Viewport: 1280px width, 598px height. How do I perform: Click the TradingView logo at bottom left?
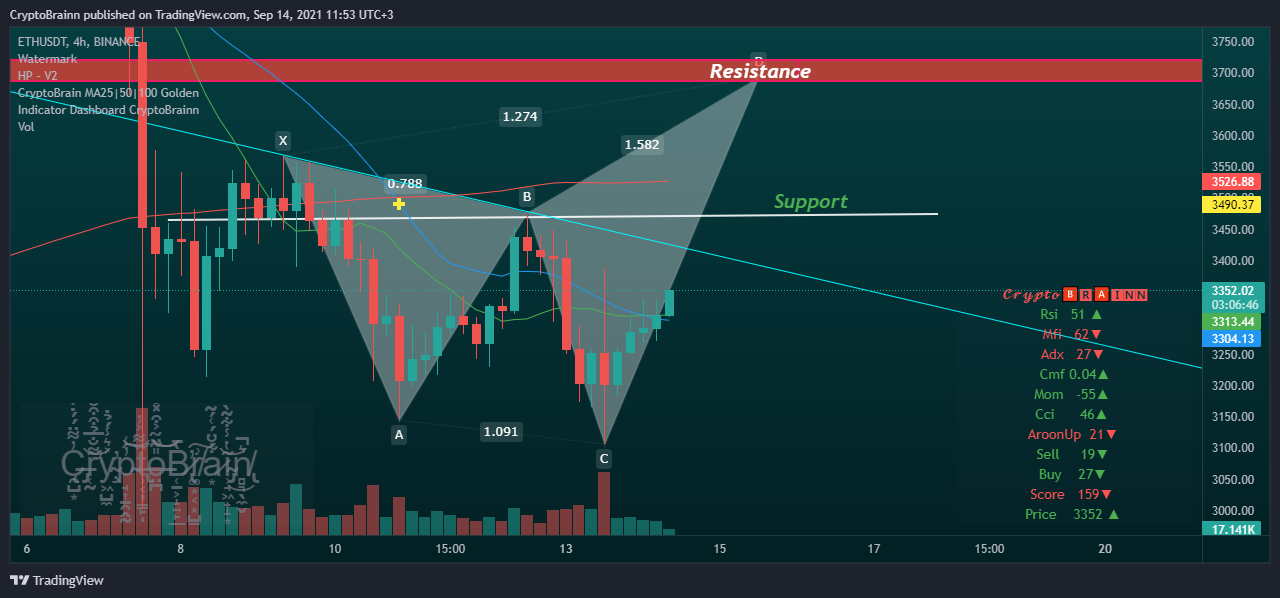[x=57, y=580]
